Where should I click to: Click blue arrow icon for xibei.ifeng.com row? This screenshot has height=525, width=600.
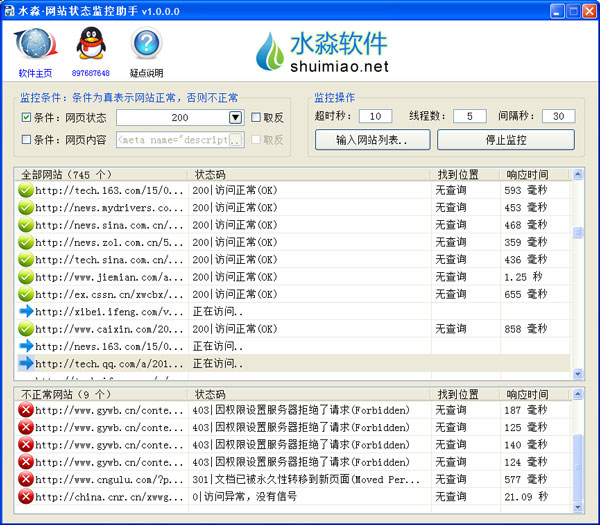[27, 311]
